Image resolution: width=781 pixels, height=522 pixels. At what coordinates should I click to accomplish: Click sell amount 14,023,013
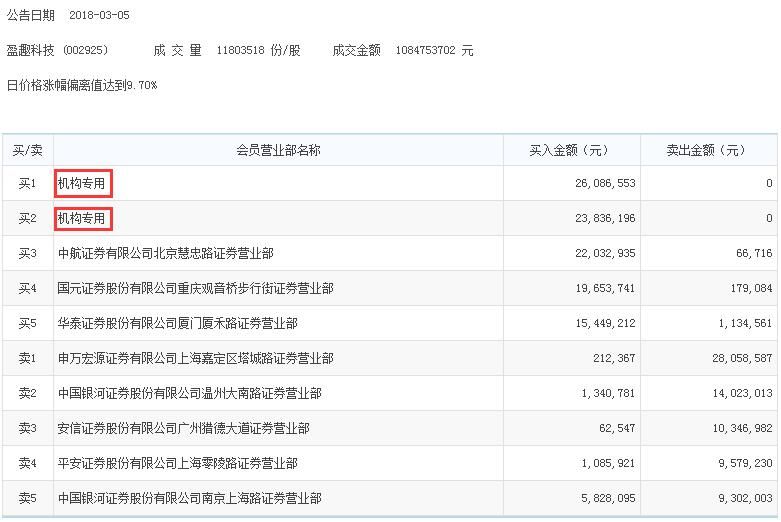click(742, 393)
